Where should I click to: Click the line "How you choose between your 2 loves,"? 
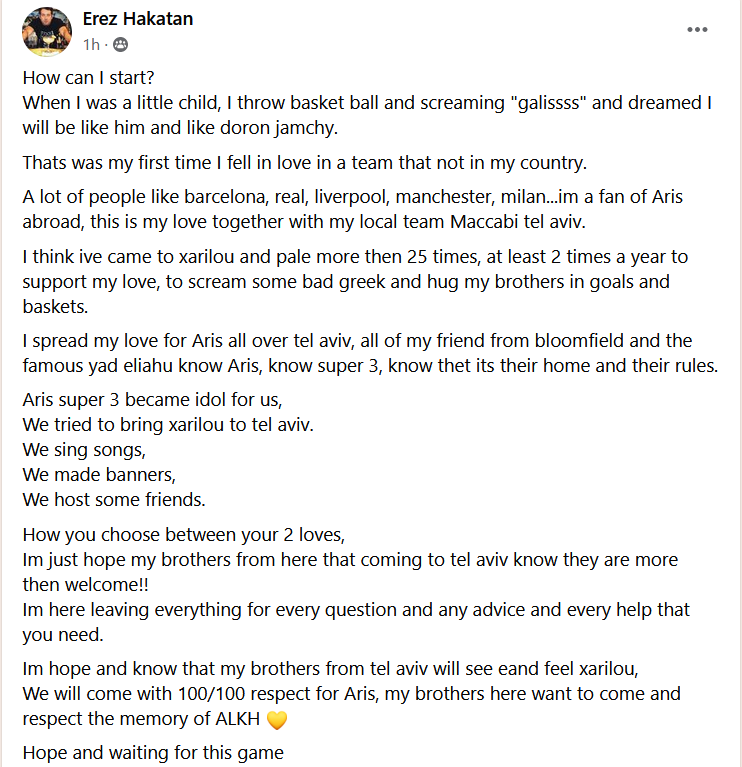pos(184,535)
